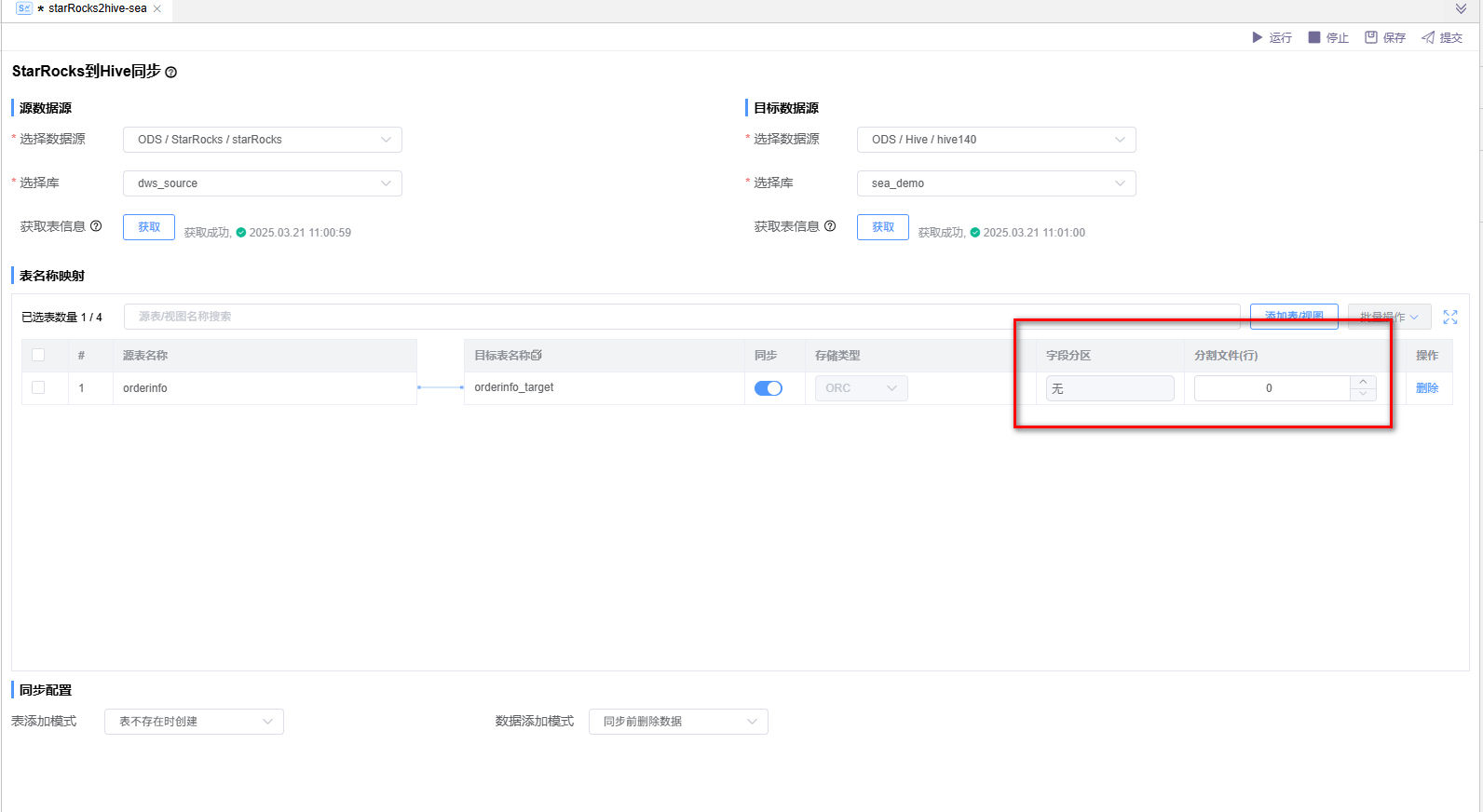
Task: Open target database dropdown sea_demo
Action: click(996, 183)
